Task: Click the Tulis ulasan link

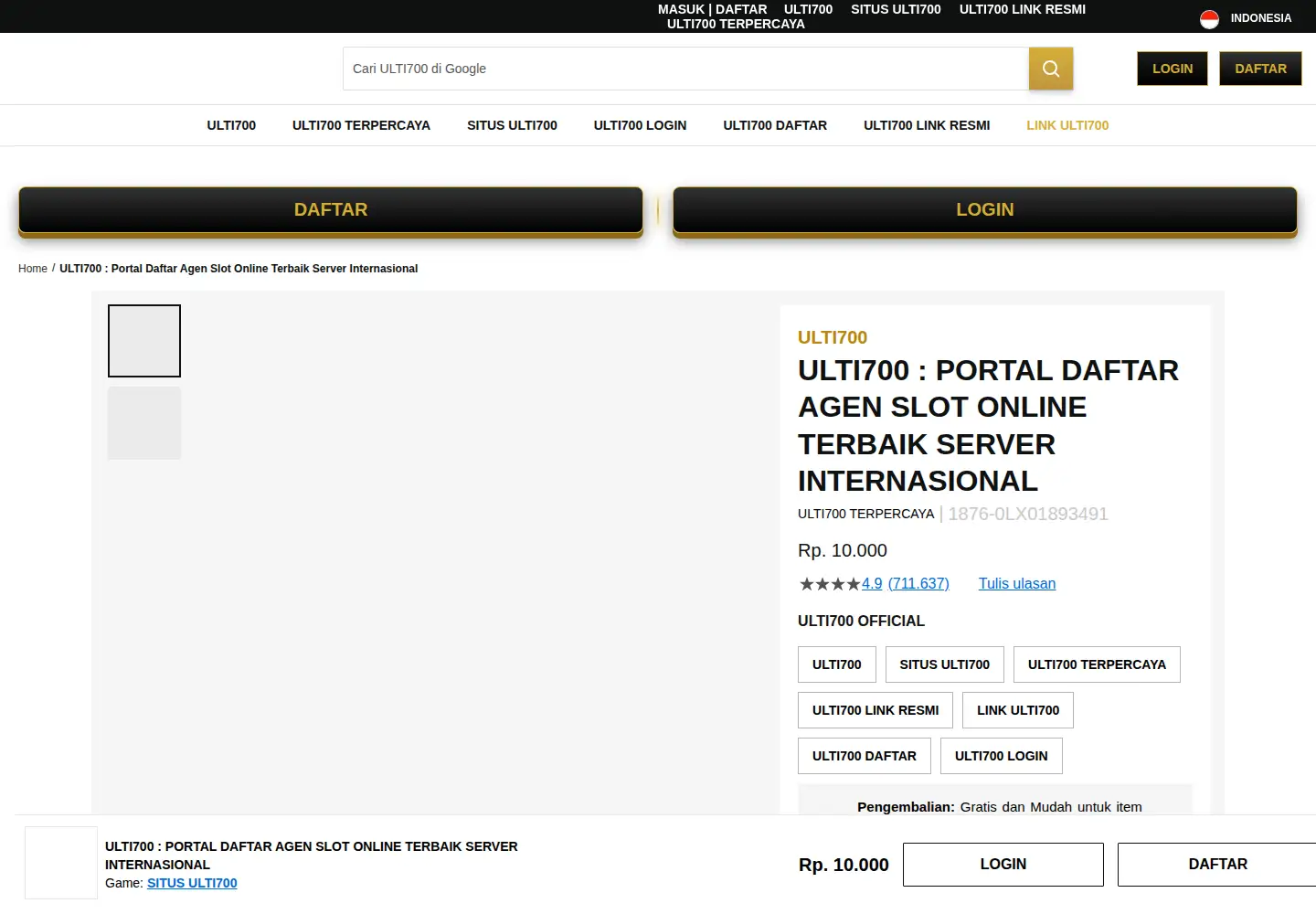Action: pyautogui.click(x=1017, y=584)
